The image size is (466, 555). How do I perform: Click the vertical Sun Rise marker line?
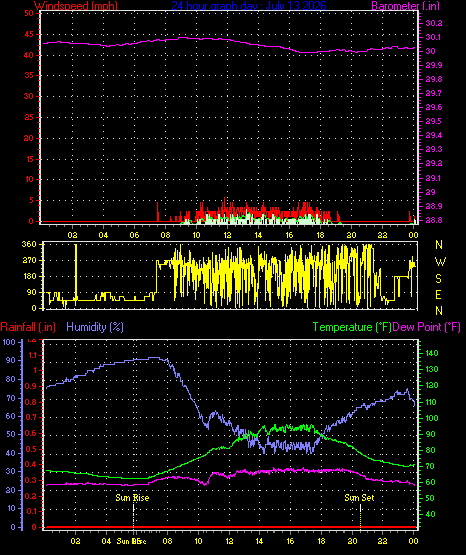133,516
